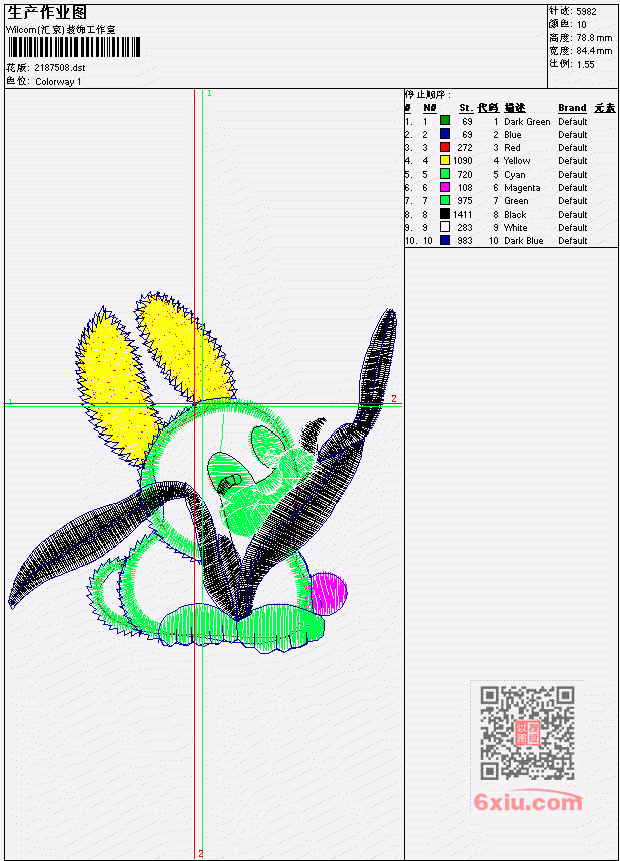620x861 pixels.
Task: Click the "描述" description column header
Action: [515, 108]
